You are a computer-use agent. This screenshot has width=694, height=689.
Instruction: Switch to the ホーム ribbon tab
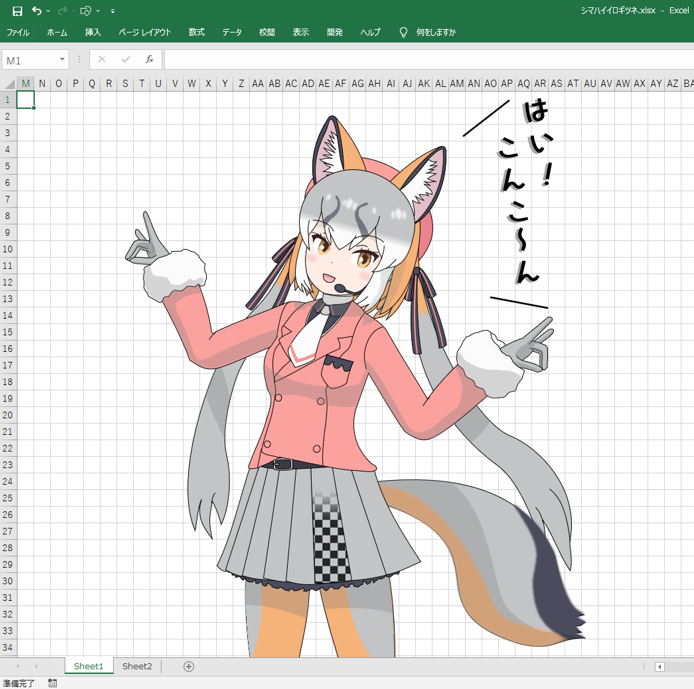57,32
